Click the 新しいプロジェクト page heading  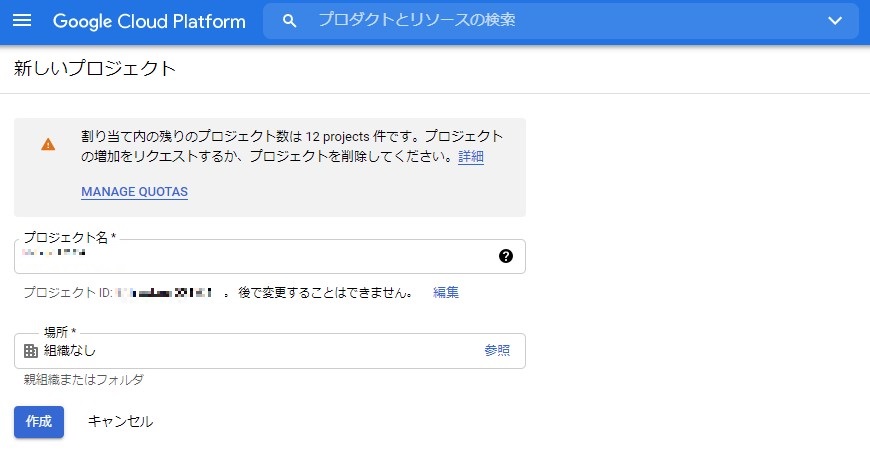95,68
